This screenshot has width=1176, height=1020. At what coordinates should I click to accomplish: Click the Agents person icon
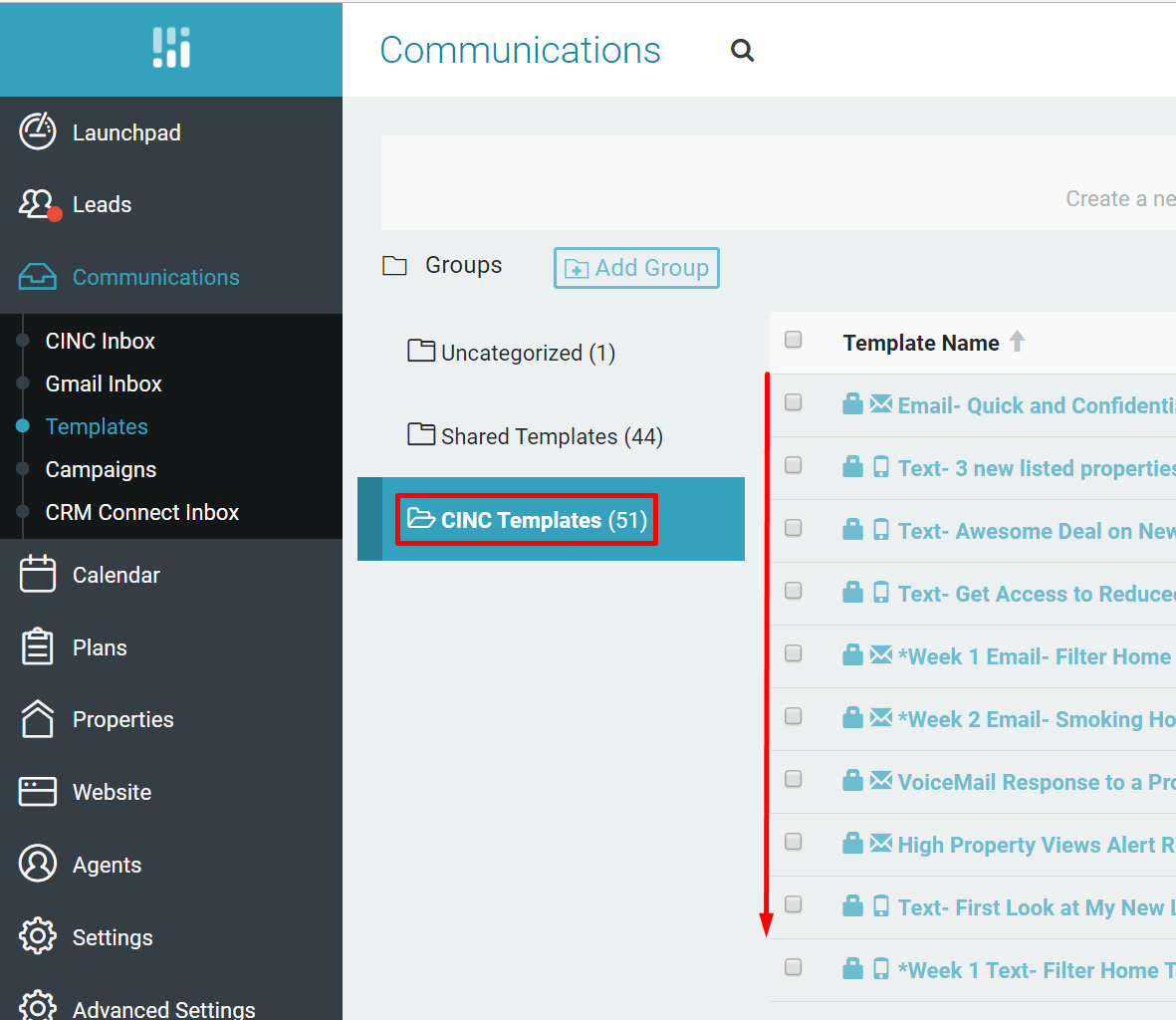(37, 864)
